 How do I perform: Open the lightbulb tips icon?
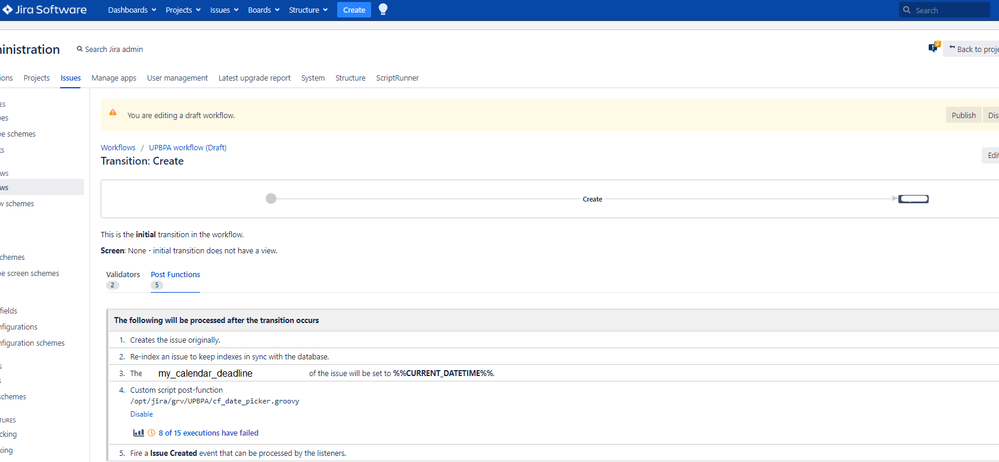click(x=383, y=10)
